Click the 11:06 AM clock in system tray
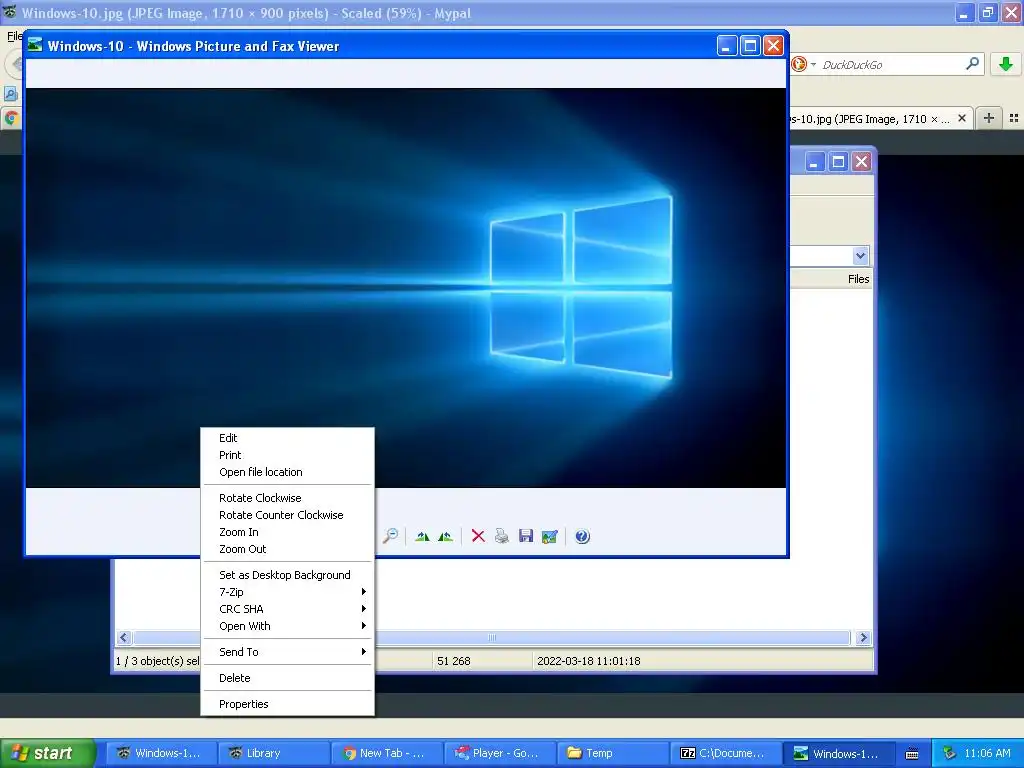The image size is (1024, 768). click(x=987, y=753)
